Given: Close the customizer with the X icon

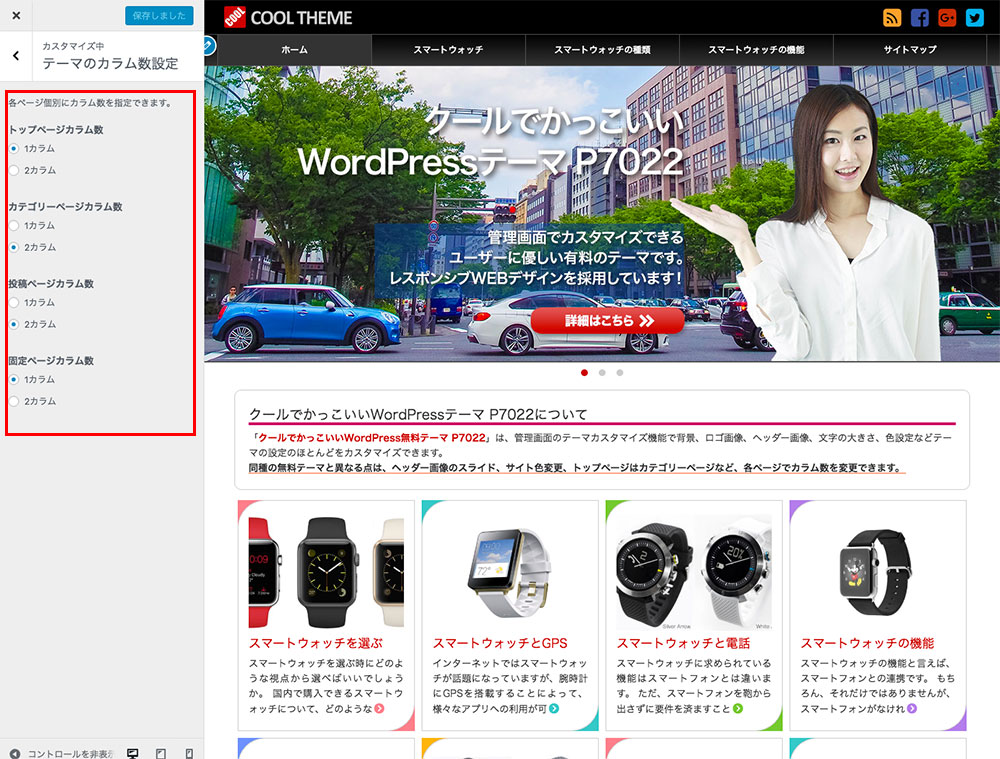Looking at the screenshot, I should coord(16,15).
